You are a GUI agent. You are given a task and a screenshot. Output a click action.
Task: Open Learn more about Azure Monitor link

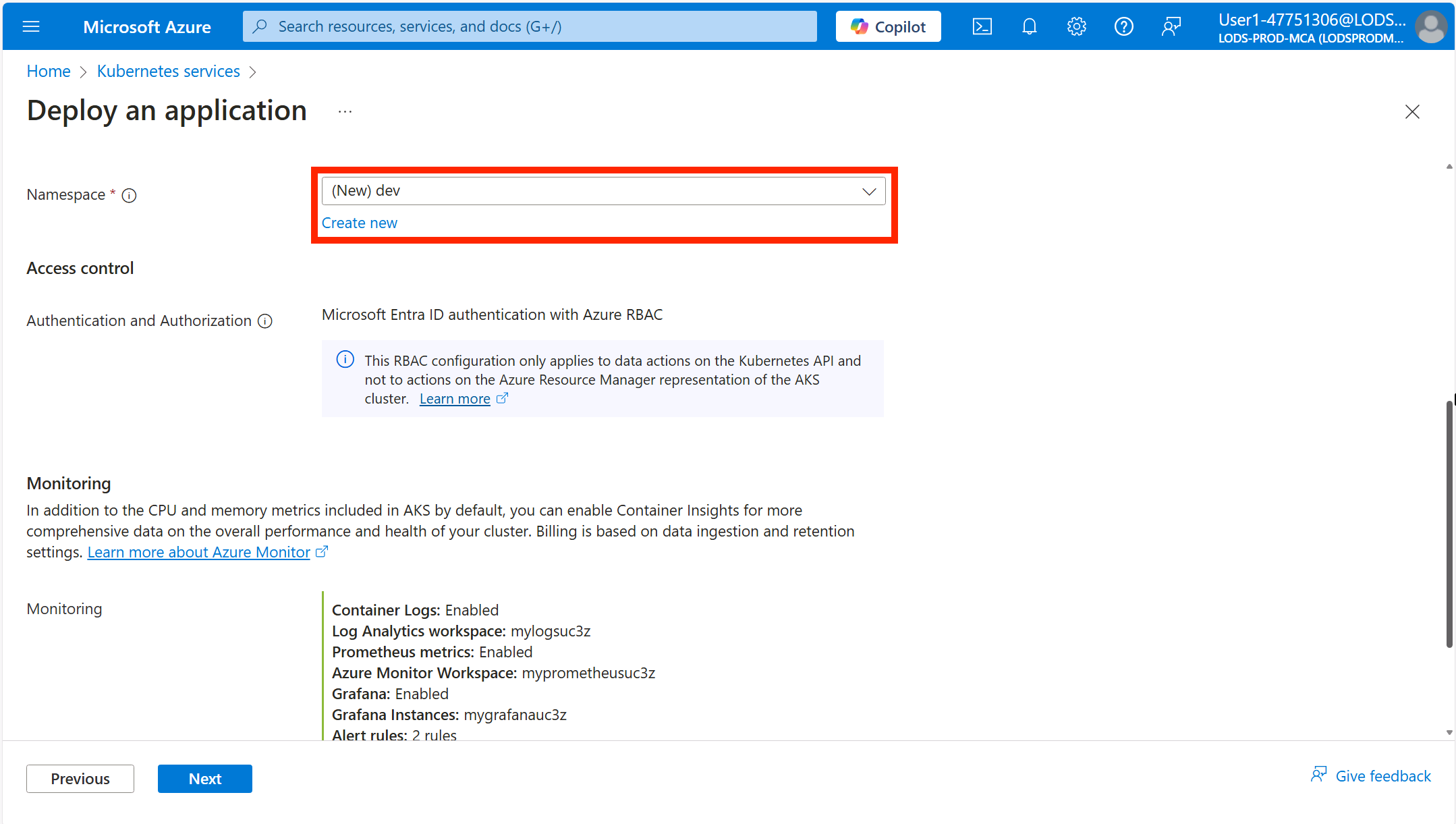[x=199, y=552]
